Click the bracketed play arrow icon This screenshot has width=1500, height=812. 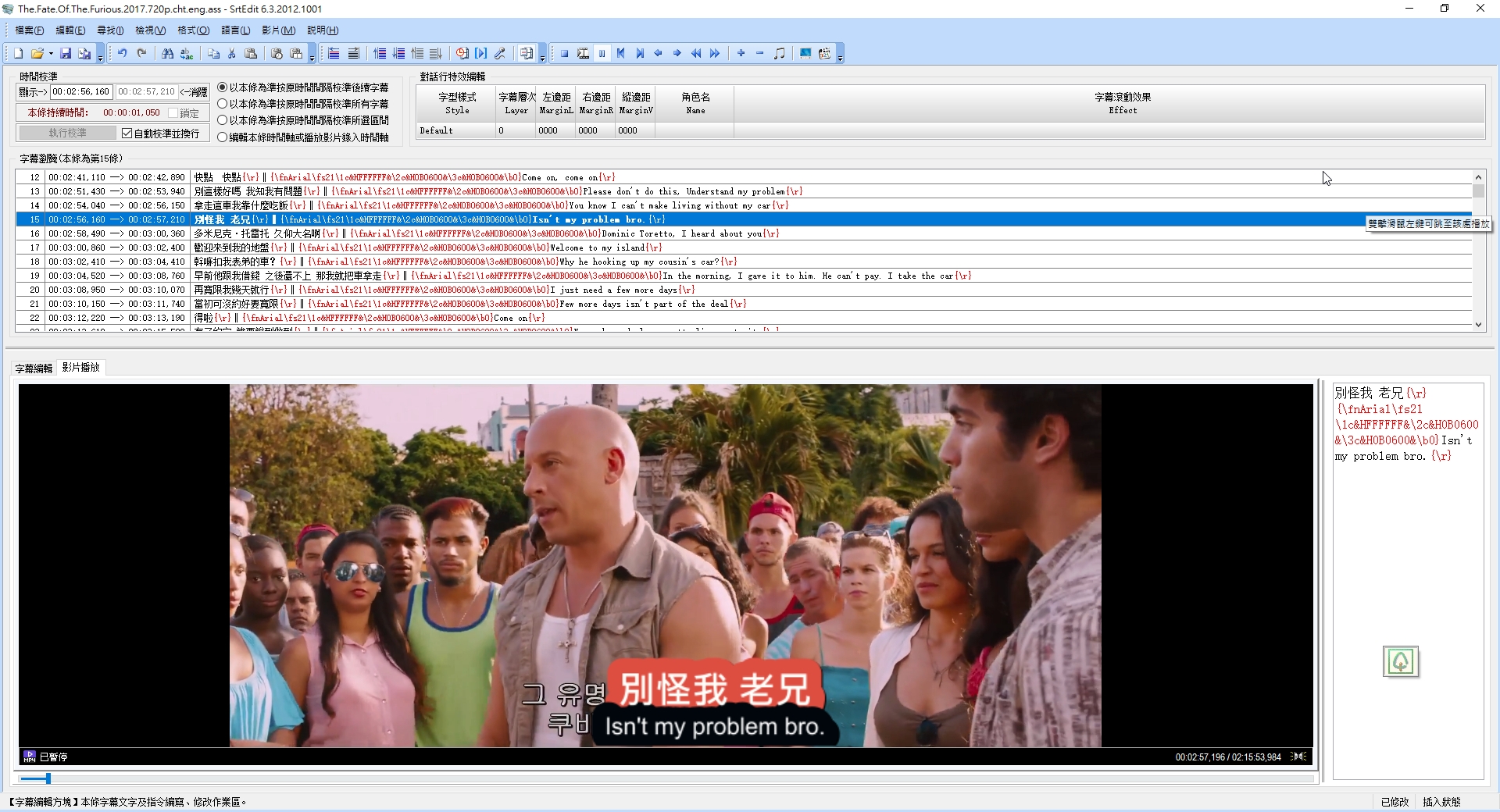[481, 53]
